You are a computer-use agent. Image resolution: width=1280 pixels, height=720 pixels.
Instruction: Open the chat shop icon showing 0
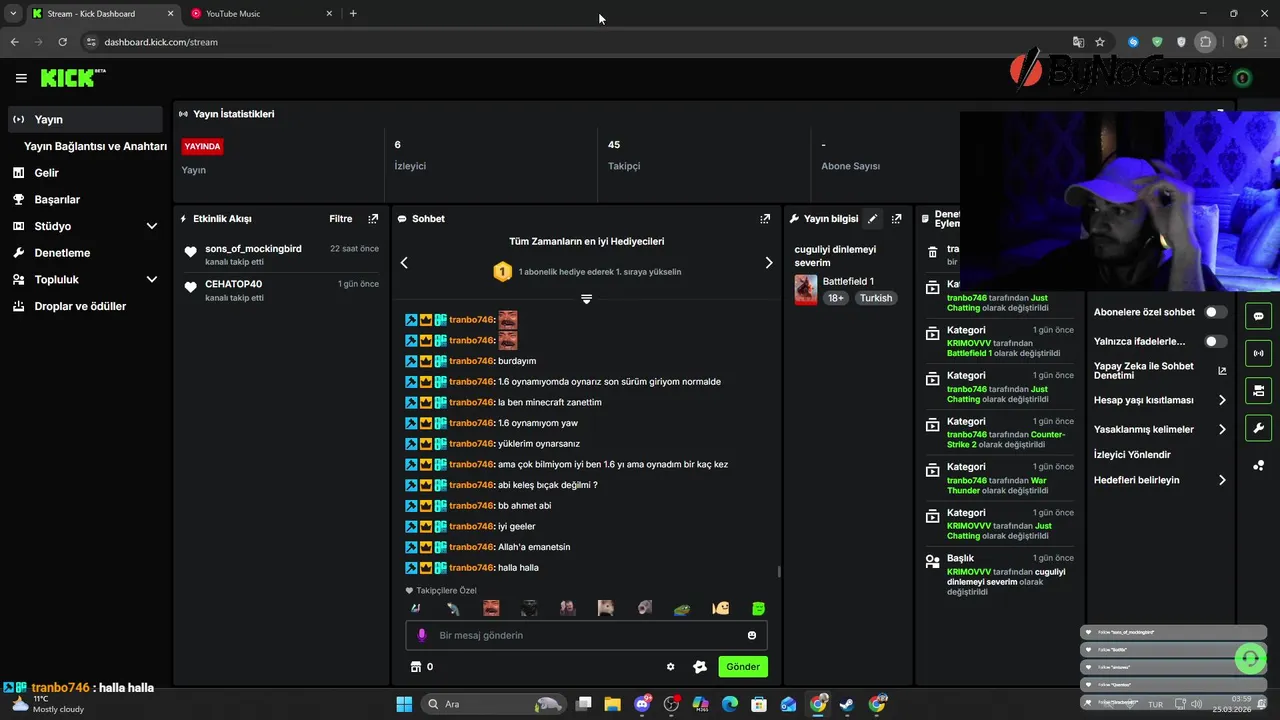[x=422, y=667]
